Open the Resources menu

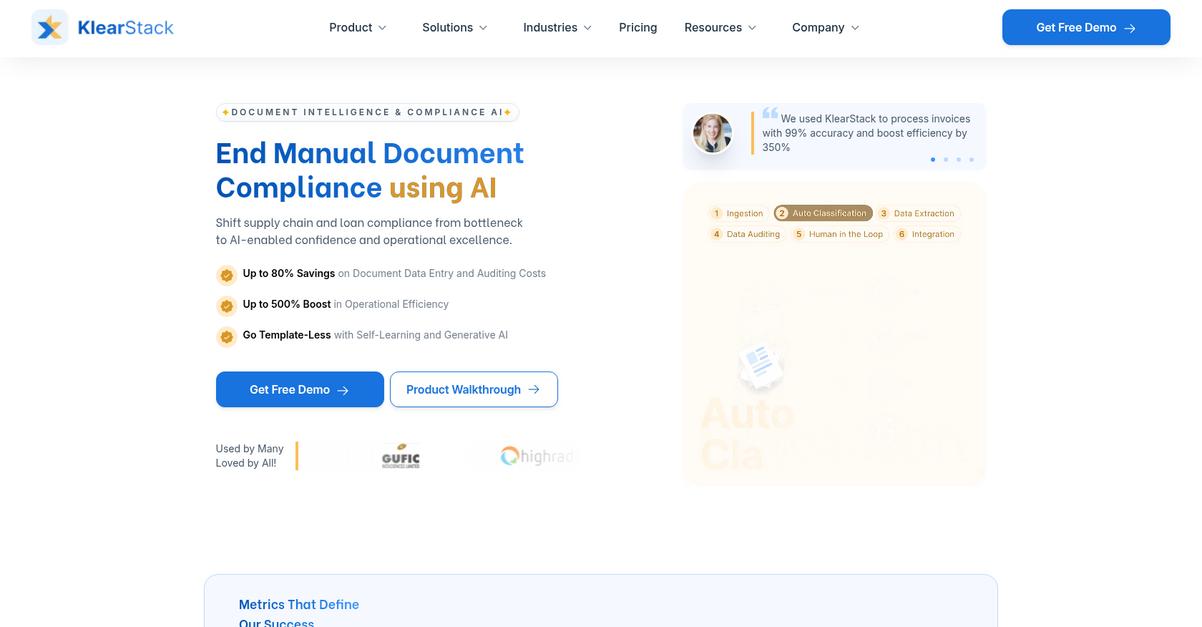pyautogui.click(x=720, y=28)
